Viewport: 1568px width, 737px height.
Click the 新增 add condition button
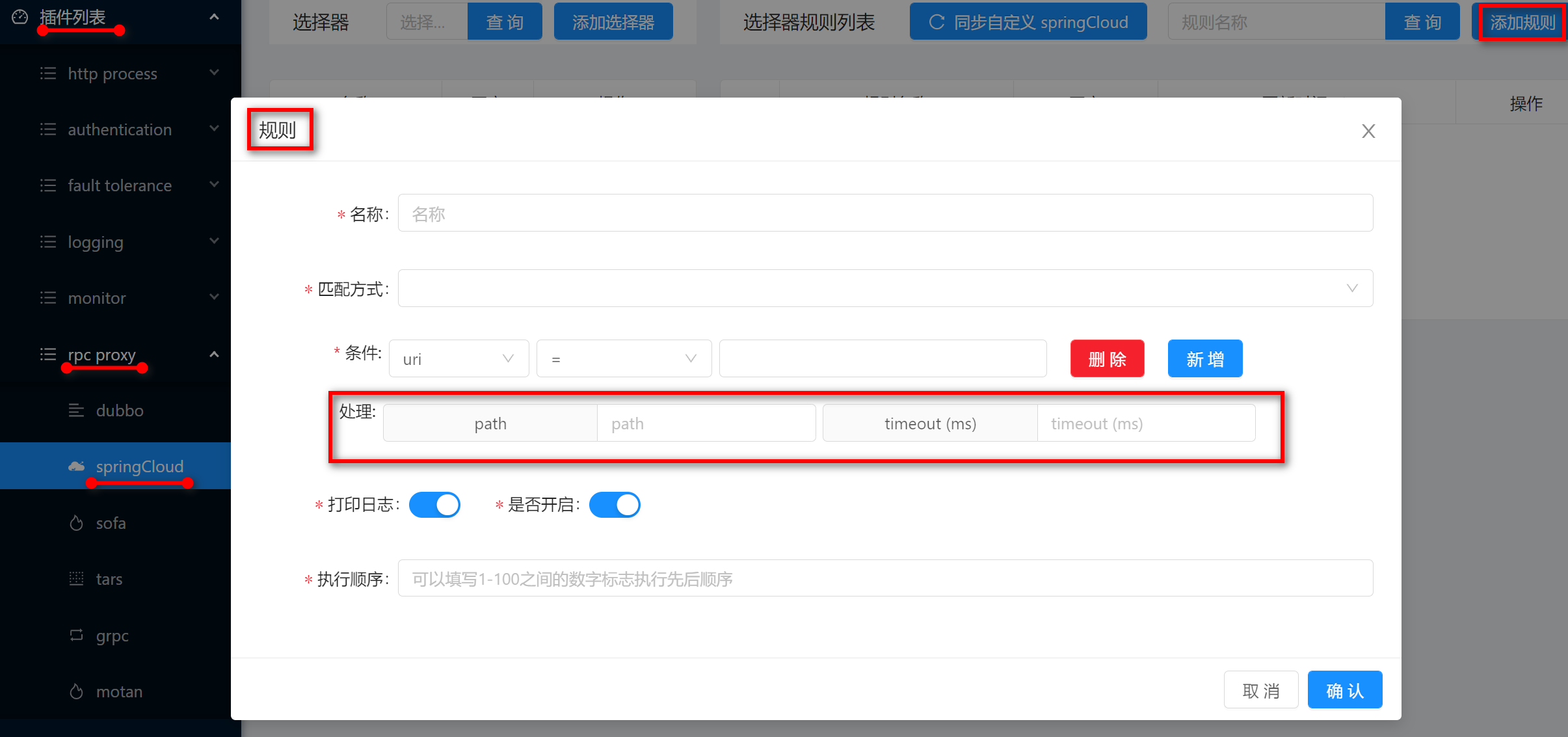click(x=1204, y=358)
